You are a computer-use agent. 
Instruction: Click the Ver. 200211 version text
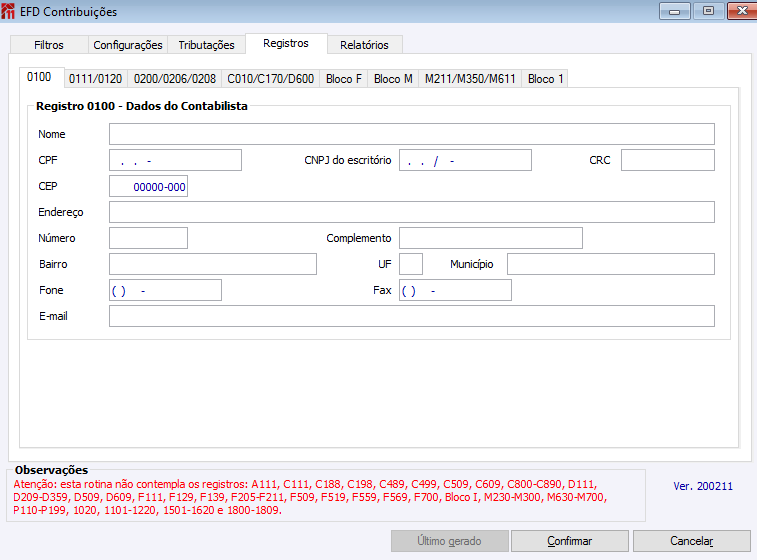703,486
